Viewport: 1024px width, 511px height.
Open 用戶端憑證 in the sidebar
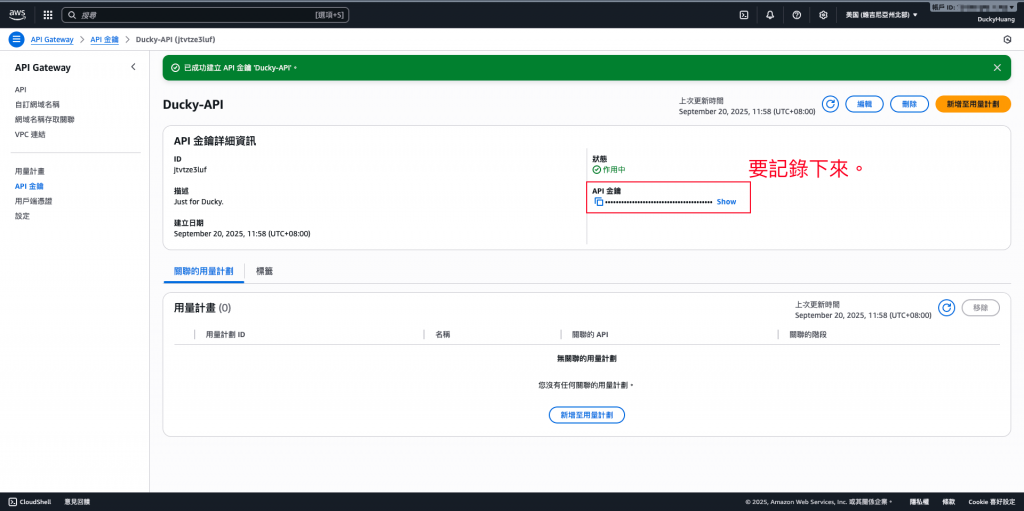pos(33,201)
